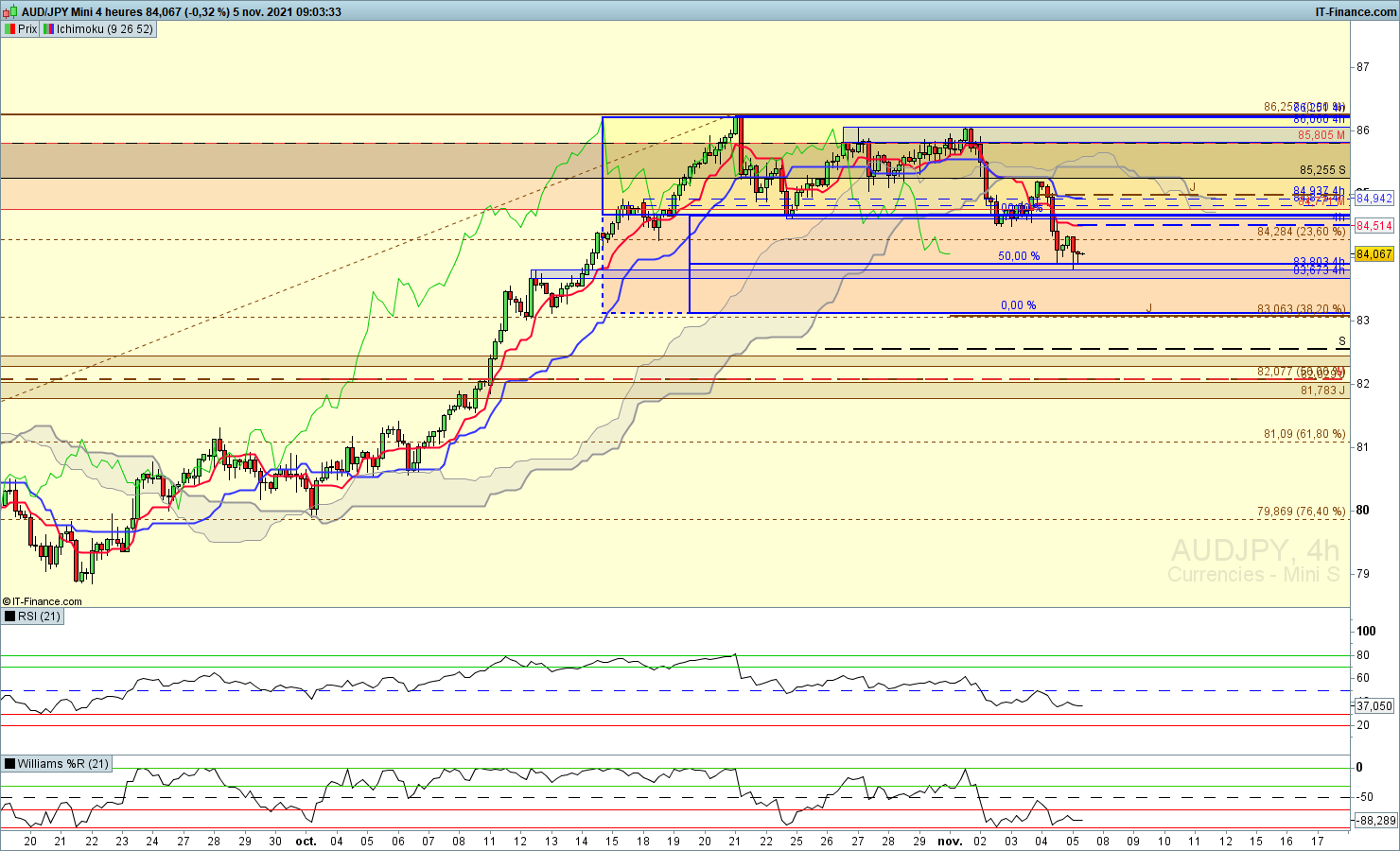Click the ©IT-Finance.com copyright text
The width and height of the screenshot is (1400, 851).
43,601
